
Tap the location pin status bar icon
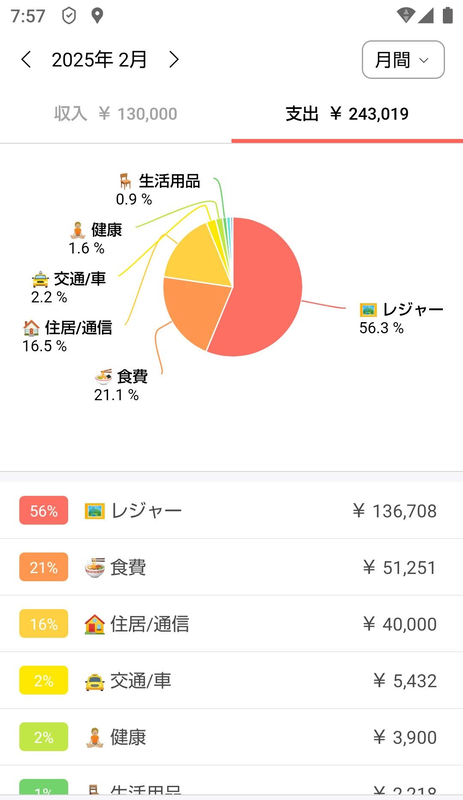97,16
